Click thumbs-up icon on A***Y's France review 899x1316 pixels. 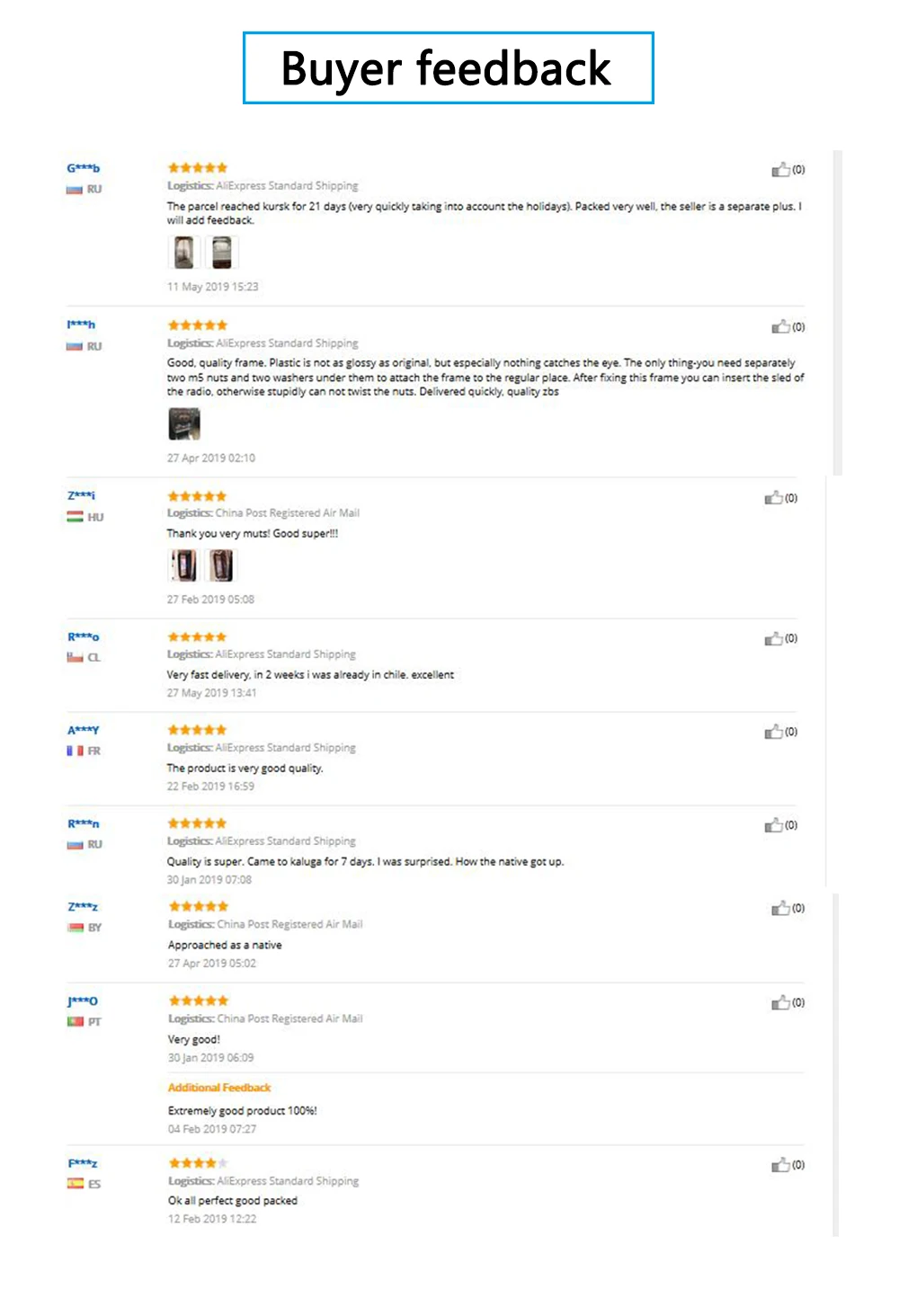click(773, 732)
